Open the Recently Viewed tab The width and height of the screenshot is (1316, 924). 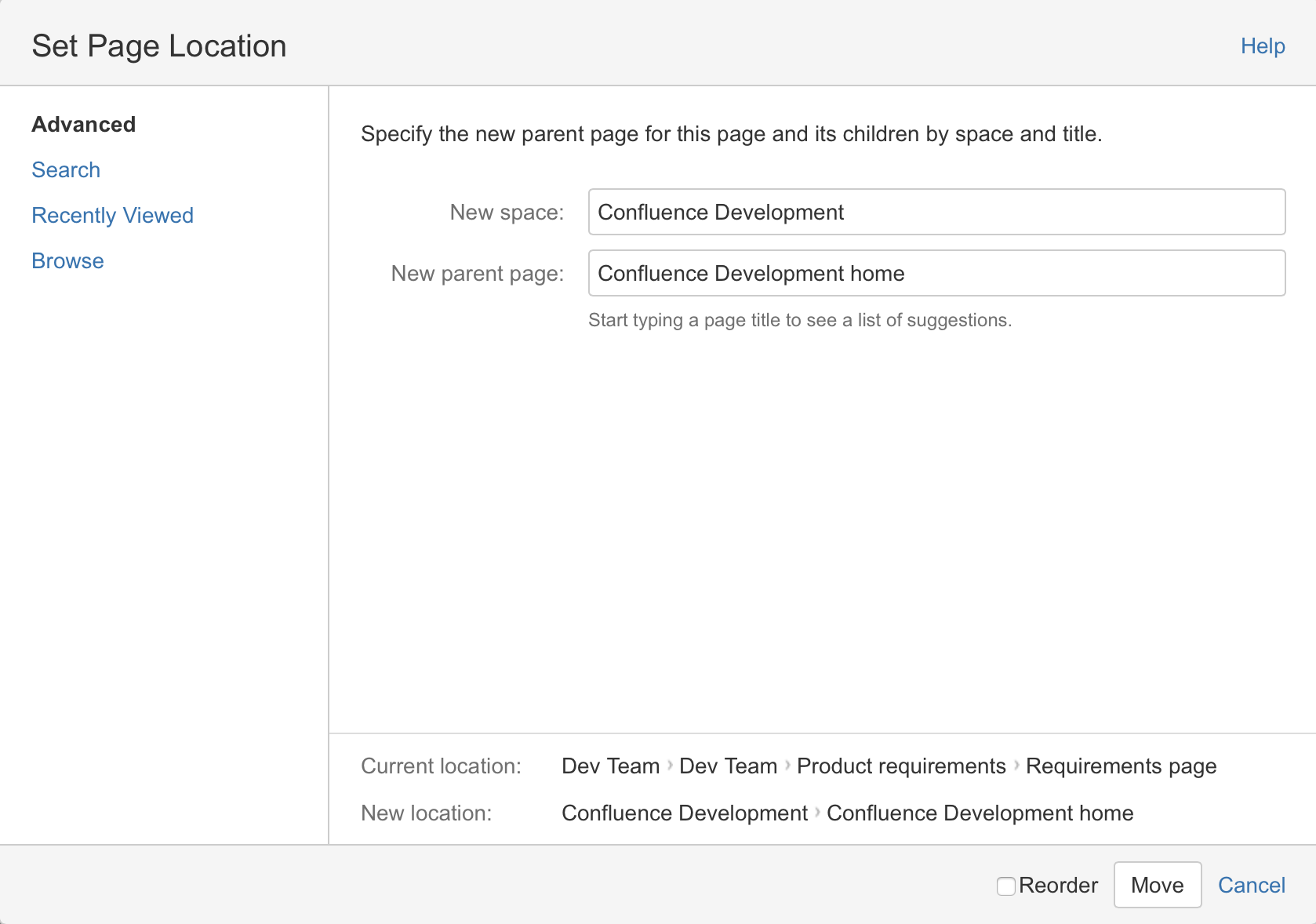pyautogui.click(x=112, y=216)
